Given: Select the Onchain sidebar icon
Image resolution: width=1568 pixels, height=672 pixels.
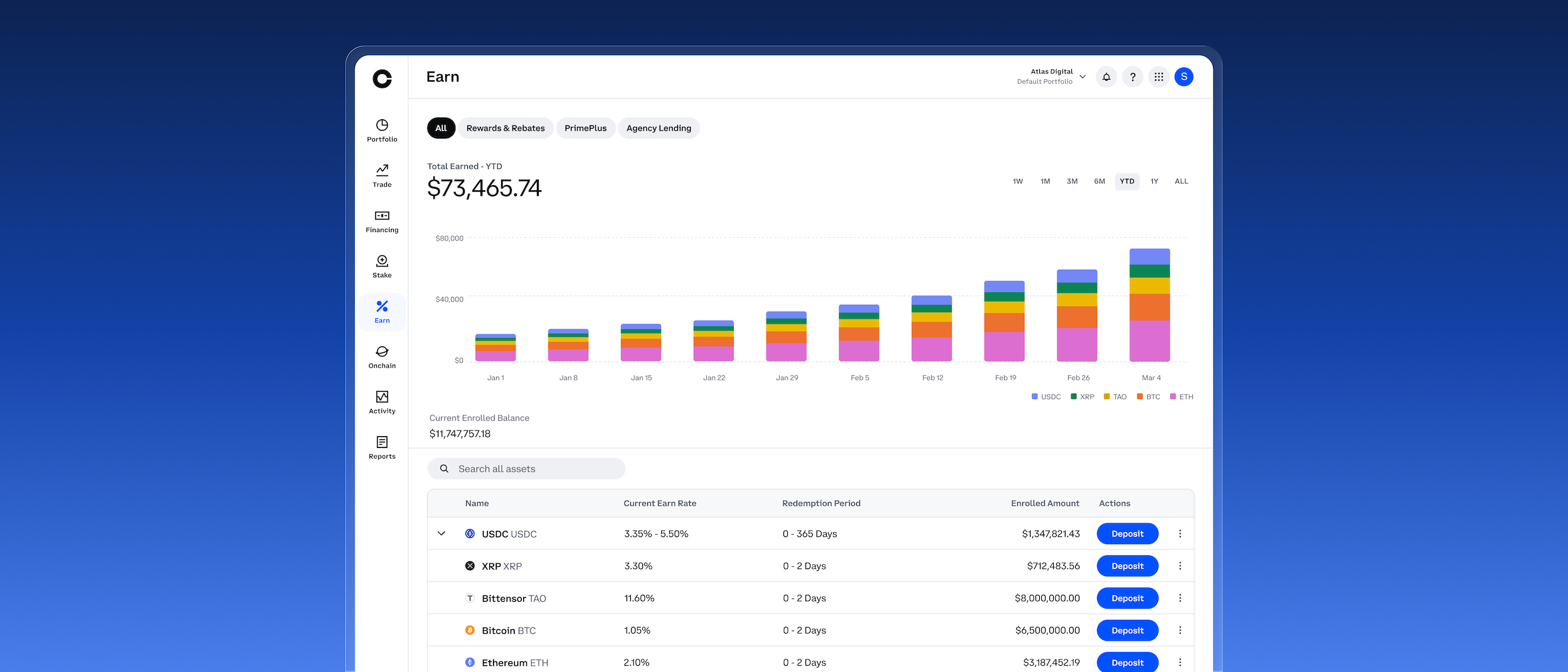Looking at the screenshot, I should [381, 355].
